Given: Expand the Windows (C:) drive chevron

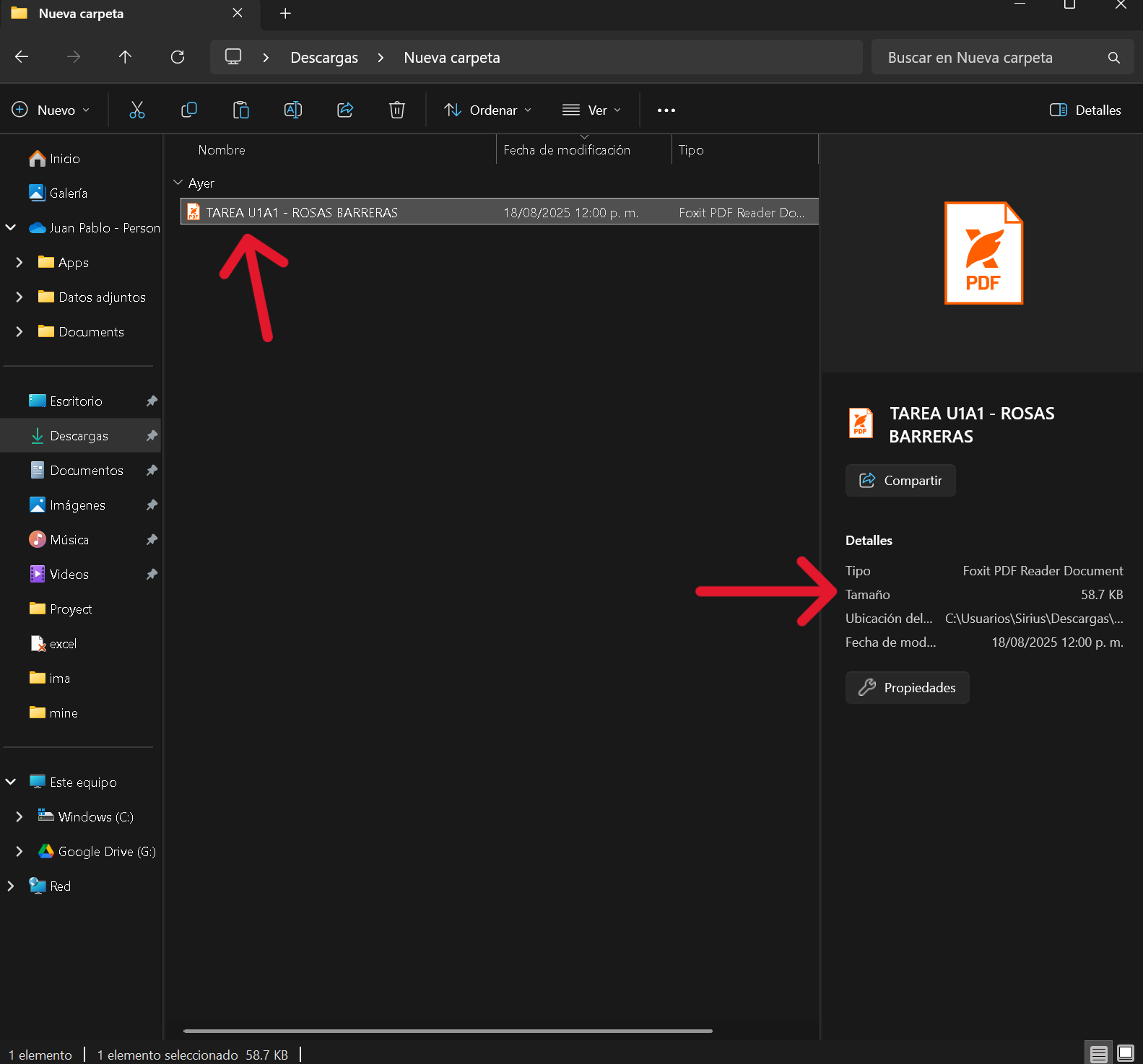Looking at the screenshot, I should (19, 817).
